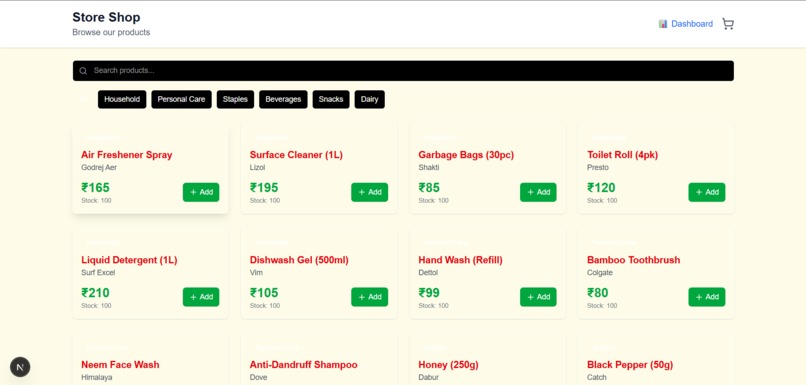The height and width of the screenshot is (385, 806).
Task: Select the Dishwash Gel (500ml) title
Action: coord(299,260)
